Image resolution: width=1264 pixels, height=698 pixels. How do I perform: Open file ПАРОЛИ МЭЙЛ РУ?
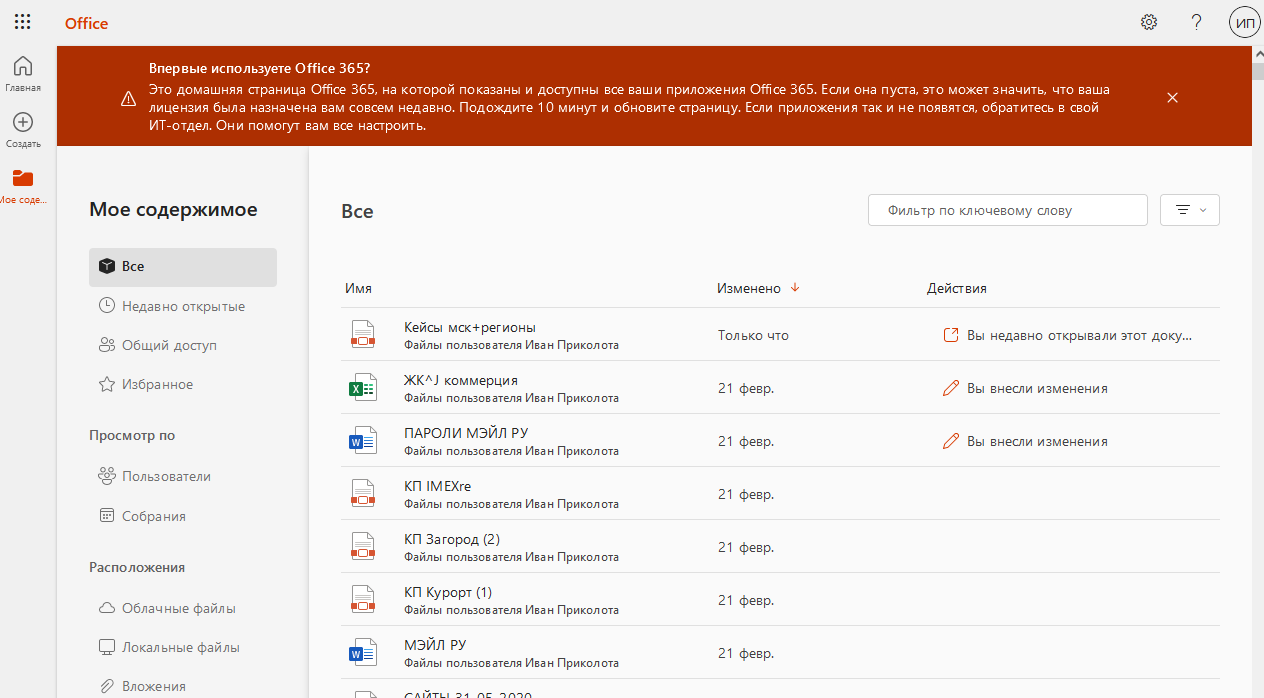(x=466, y=433)
